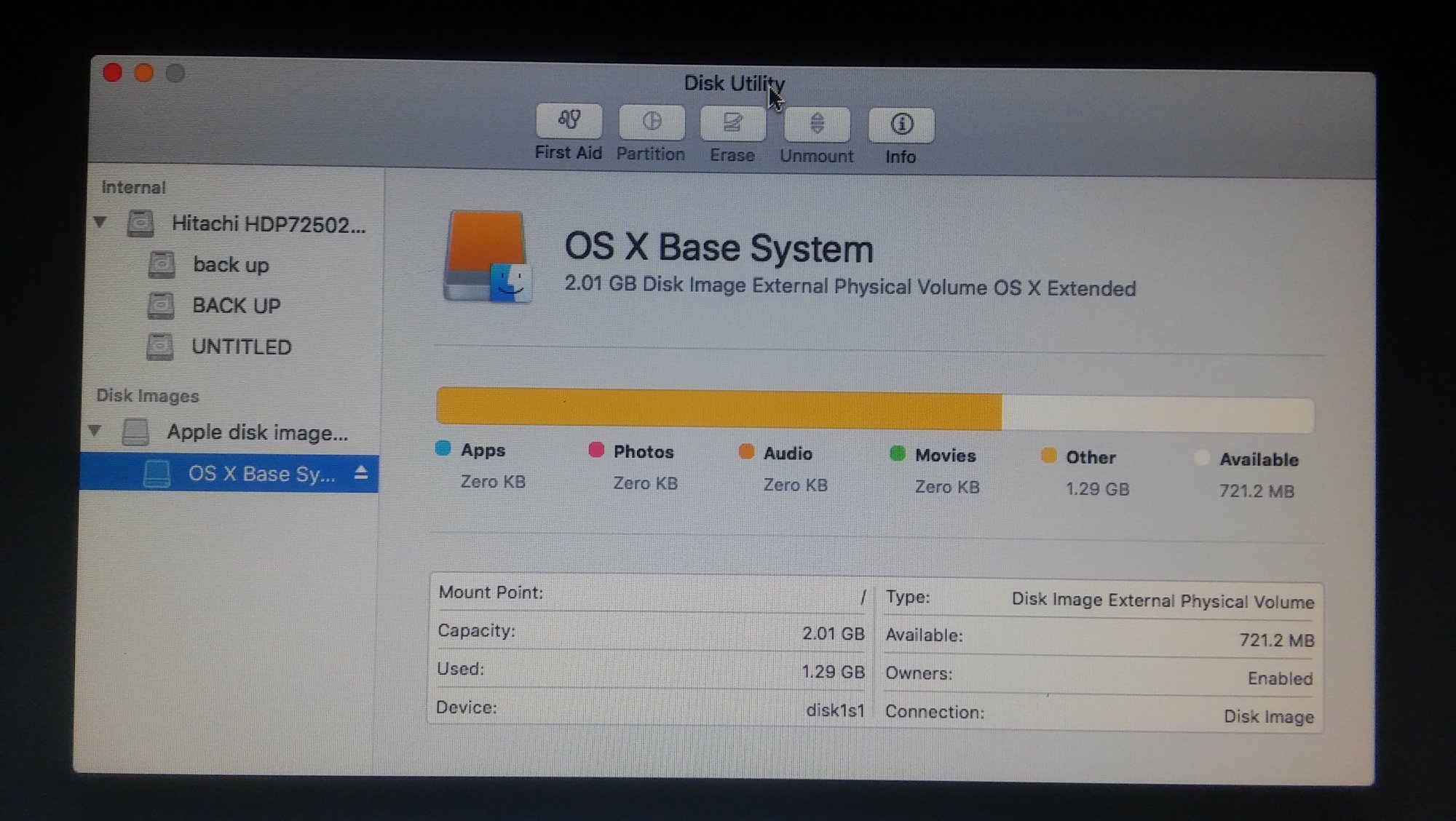
Task: Select the Hitachi HDP72502 internal disk
Action: (x=269, y=223)
